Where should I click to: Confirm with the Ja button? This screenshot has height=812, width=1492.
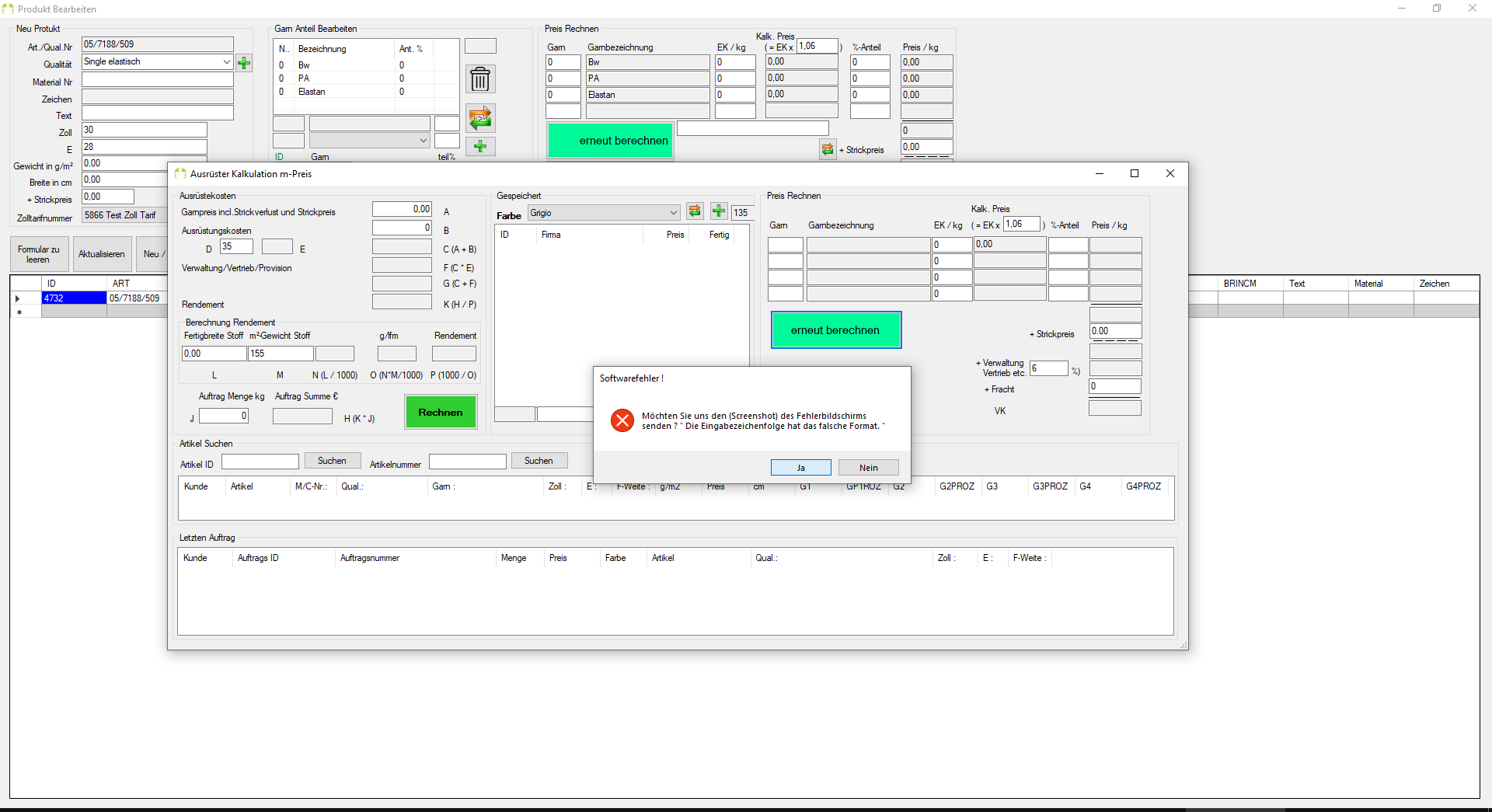[x=801, y=468]
